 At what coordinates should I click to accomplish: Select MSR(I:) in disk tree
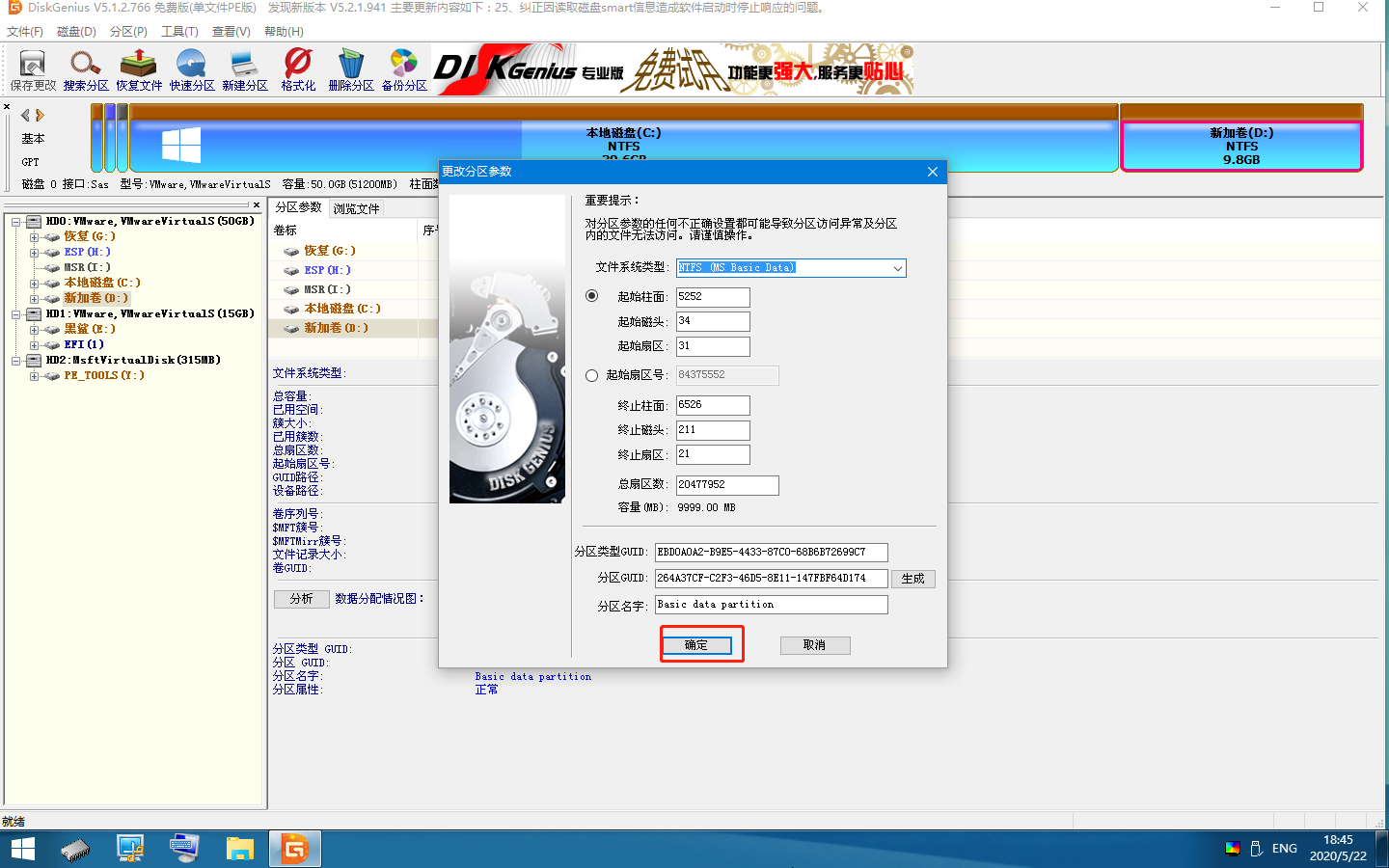point(87,267)
